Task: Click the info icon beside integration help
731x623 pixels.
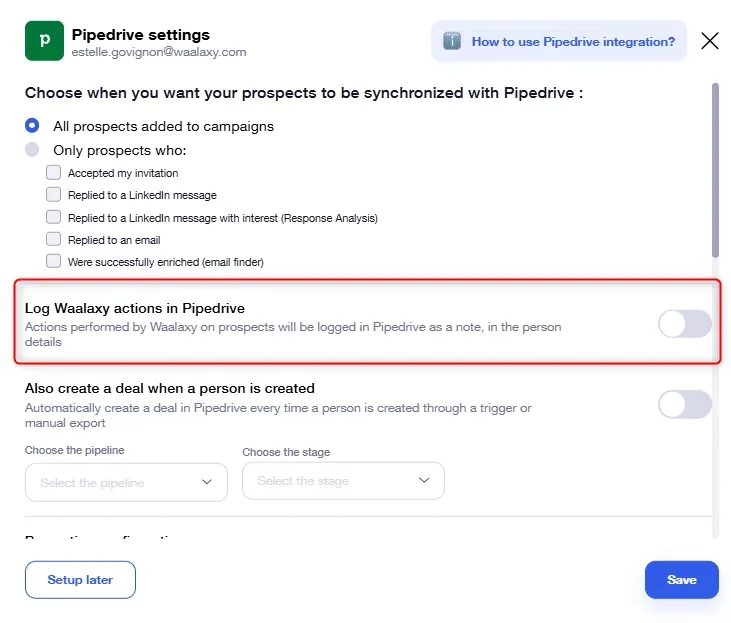Action: (x=452, y=41)
